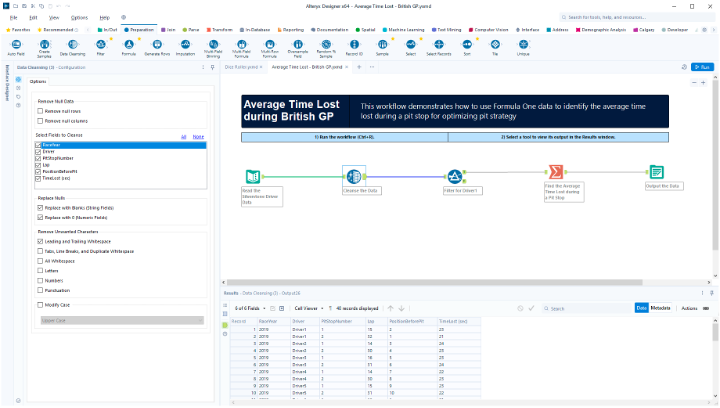Select the Multi-Row Formula tool
This screenshot has height=408, width=720.
270,45
